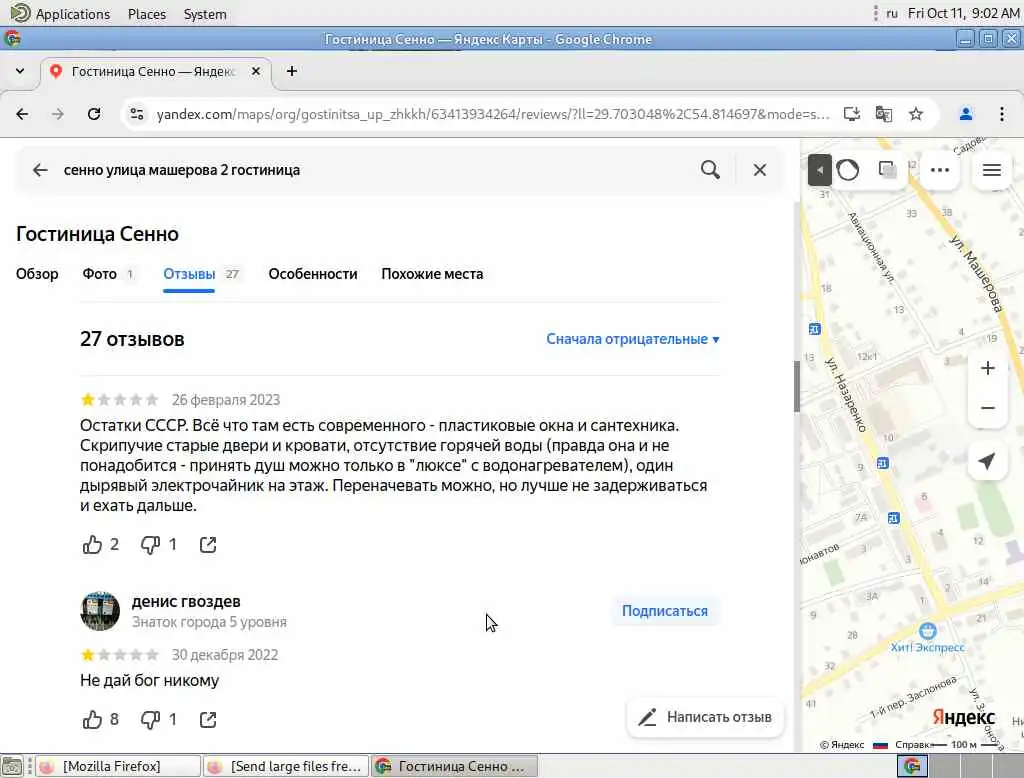Open more map tools three dots

(x=939, y=170)
